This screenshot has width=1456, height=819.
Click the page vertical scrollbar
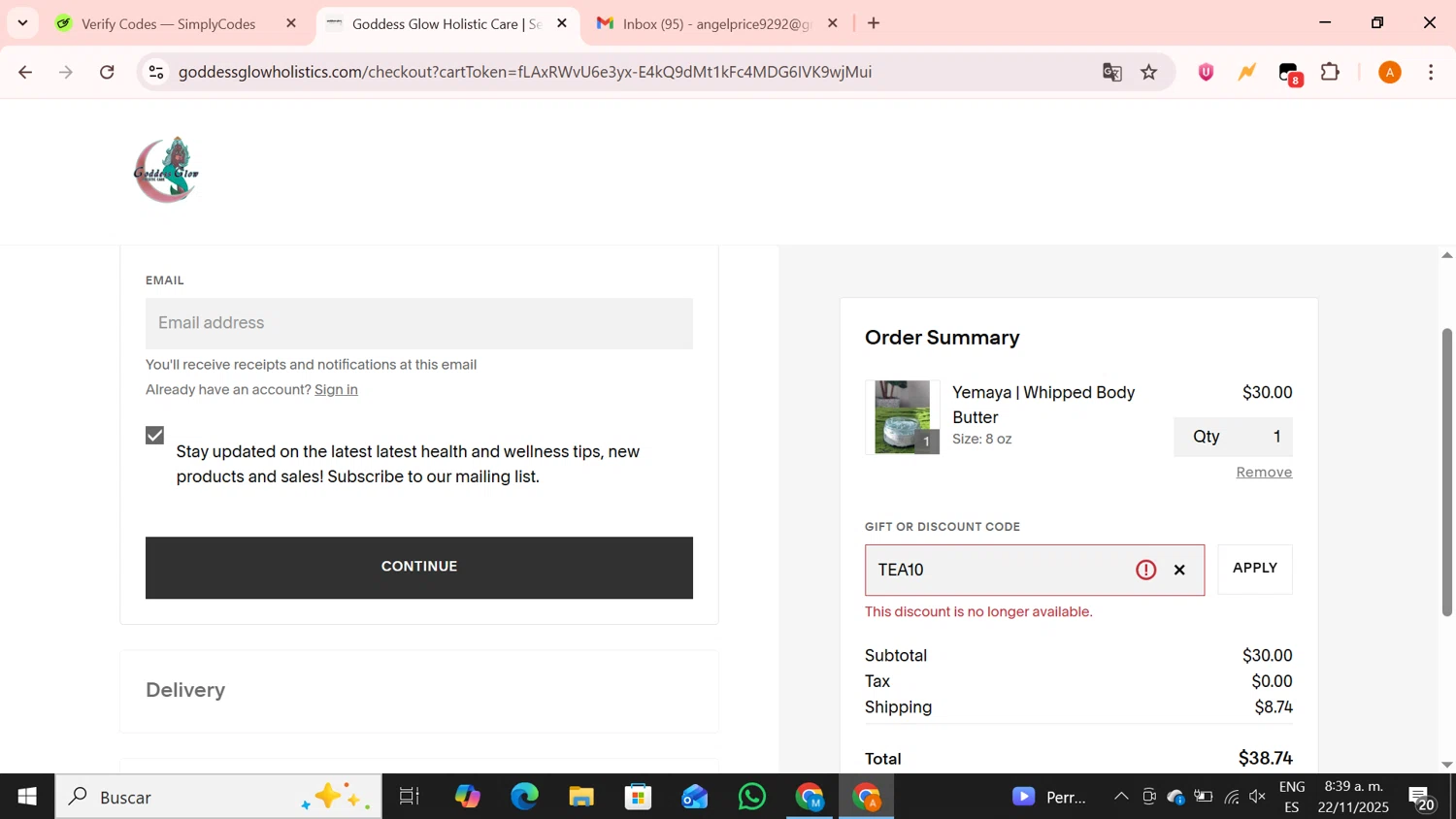point(1446,472)
